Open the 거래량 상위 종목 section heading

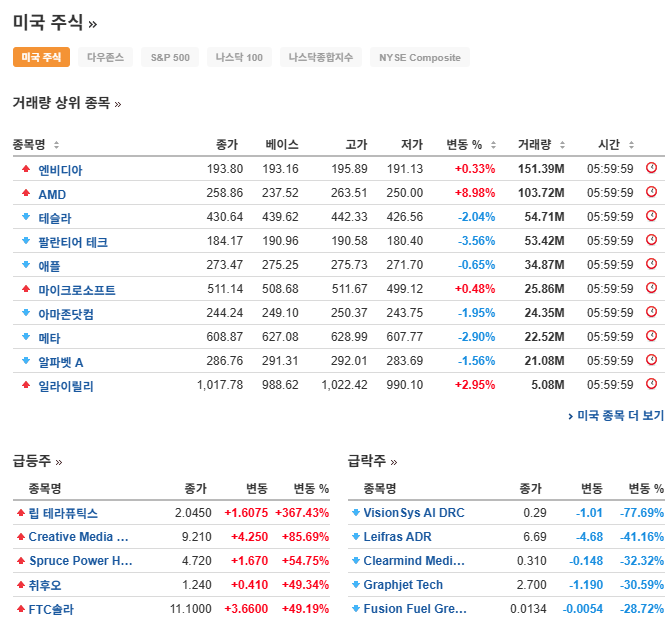(x=67, y=103)
